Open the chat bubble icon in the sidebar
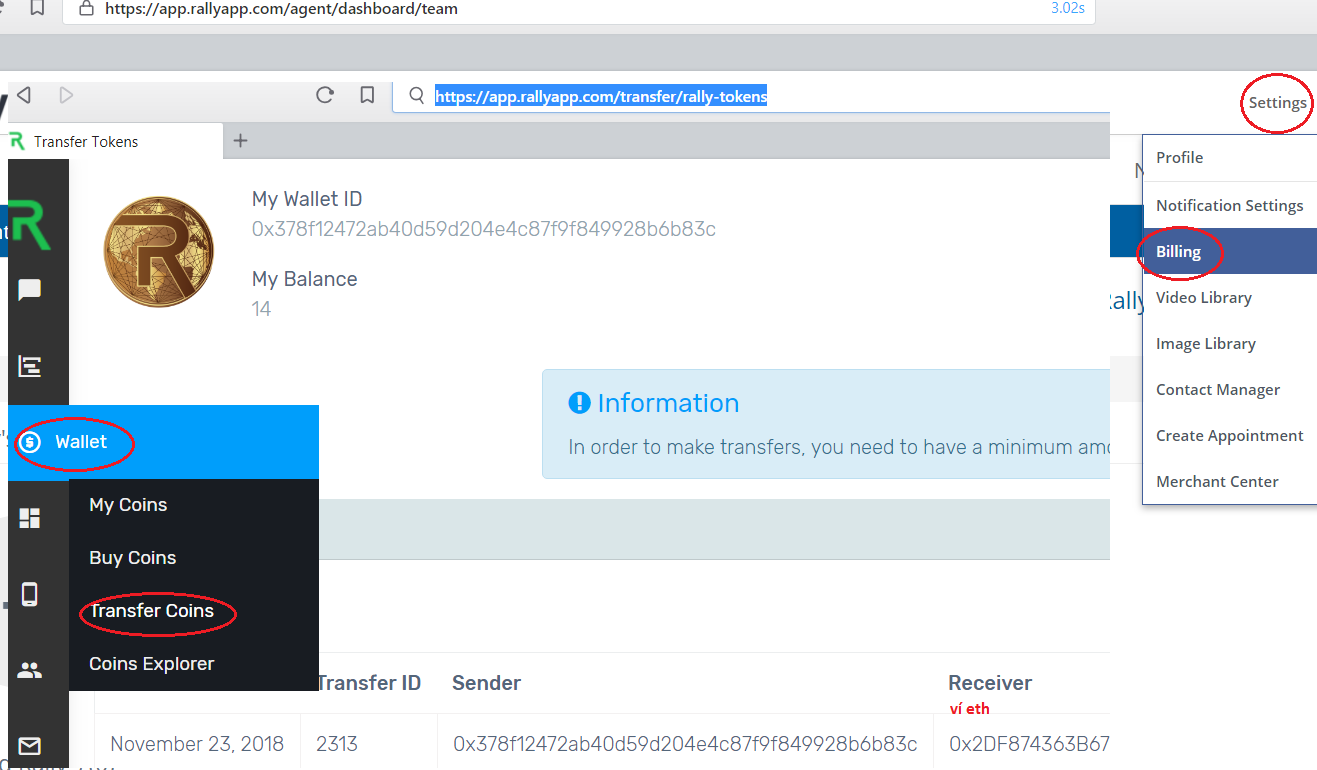Image resolution: width=1317 pixels, height=770 pixels. point(30,290)
